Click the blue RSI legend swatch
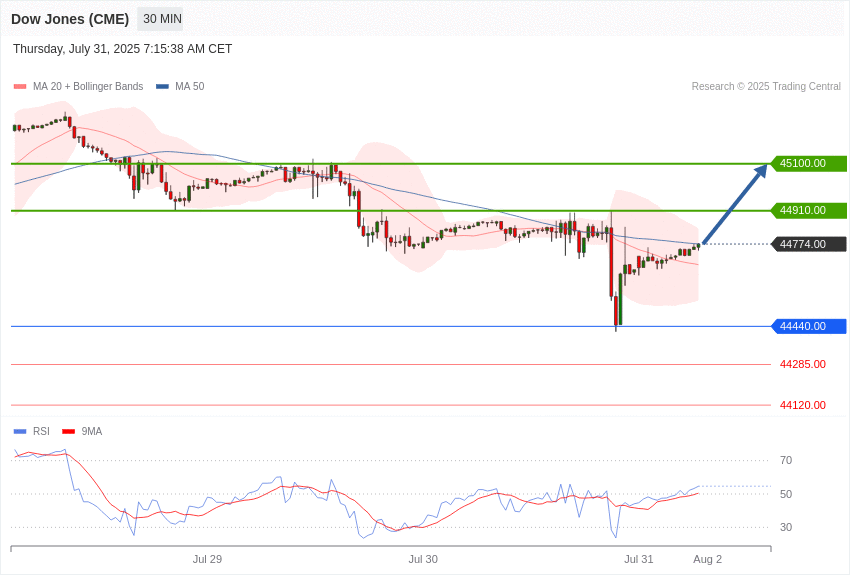Viewport: 850px width, 576px height. coord(20,431)
